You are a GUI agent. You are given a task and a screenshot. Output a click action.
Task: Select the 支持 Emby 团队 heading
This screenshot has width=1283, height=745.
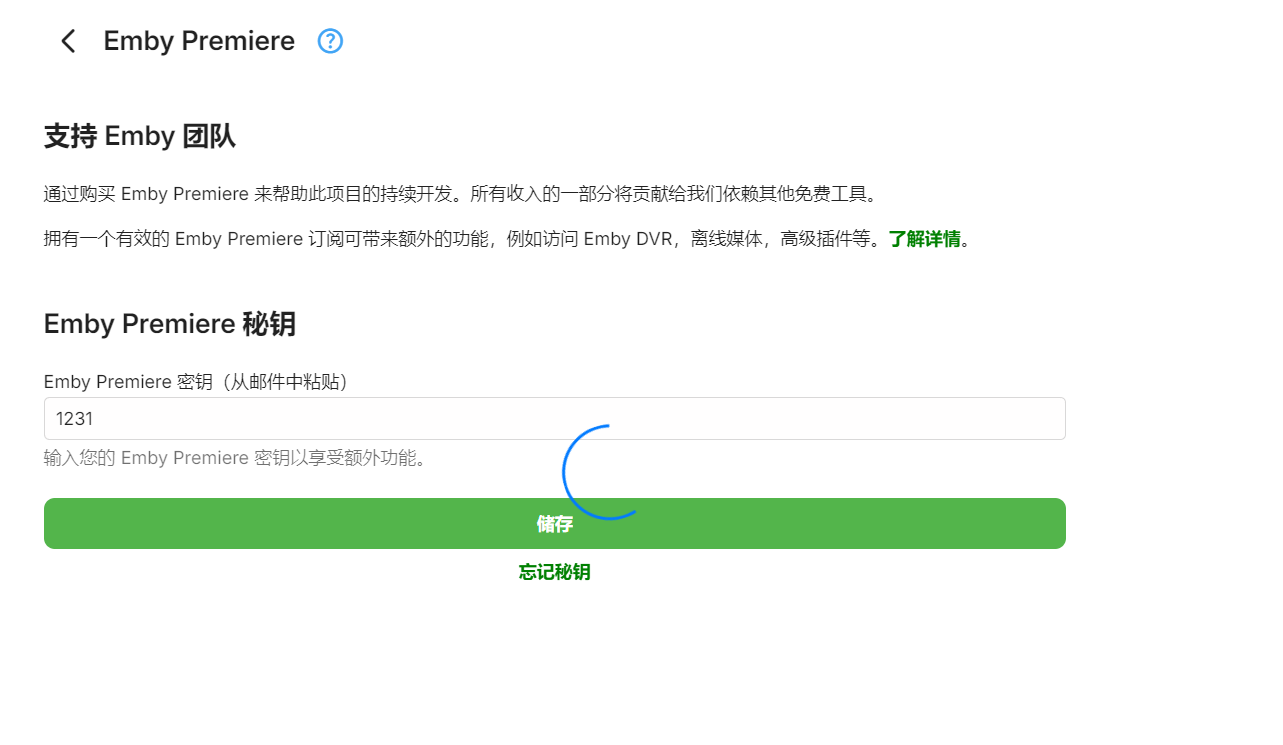[140, 136]
